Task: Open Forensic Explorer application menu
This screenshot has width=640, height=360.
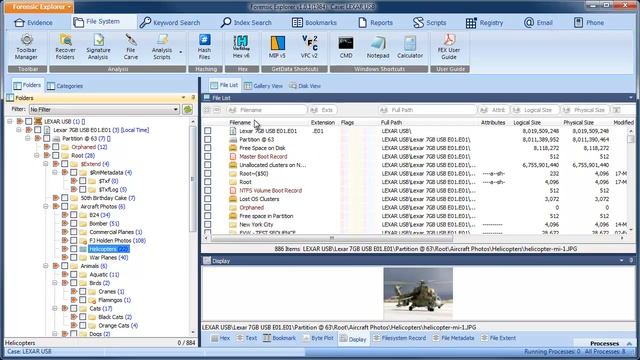Action: (x=39, y=7)
